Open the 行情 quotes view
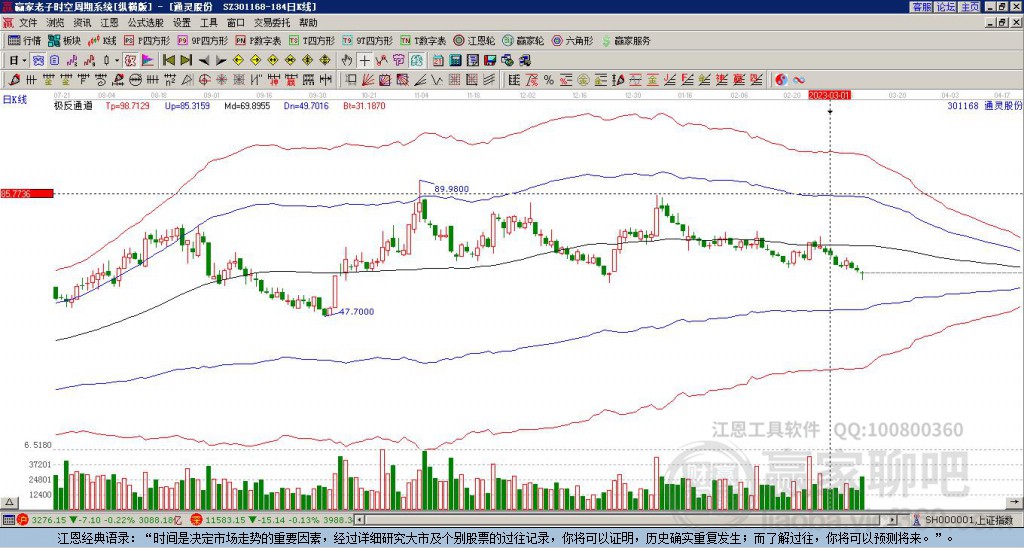1024x548 pixels. pyautogui.click(x=24, y=40)
